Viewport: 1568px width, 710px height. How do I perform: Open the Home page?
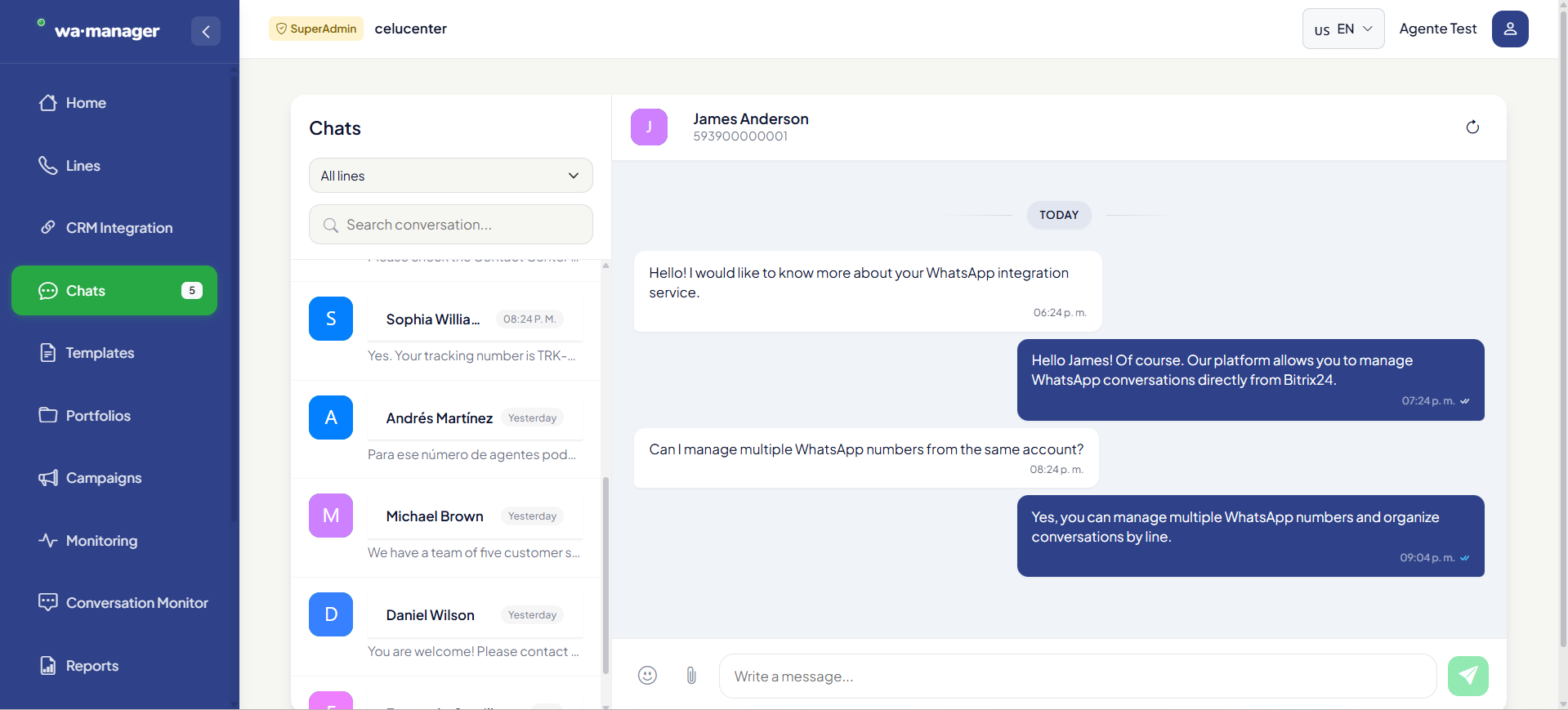pyautogui.click(x=114, y=103)
